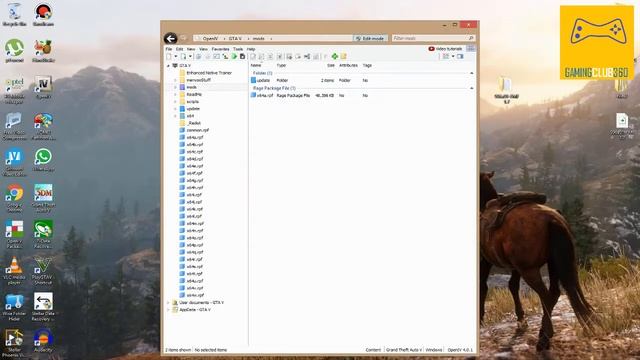The image size is (640, 360).
Task: Select the Audacity desktop icon
Action: point(43,341)
